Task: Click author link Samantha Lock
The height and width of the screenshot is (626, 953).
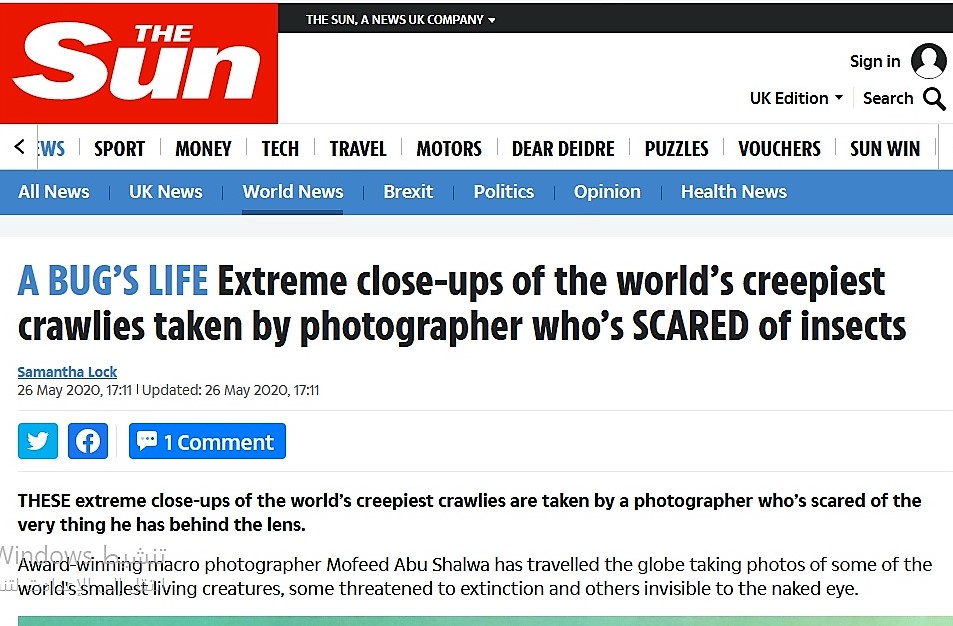Action: (67, 371)
